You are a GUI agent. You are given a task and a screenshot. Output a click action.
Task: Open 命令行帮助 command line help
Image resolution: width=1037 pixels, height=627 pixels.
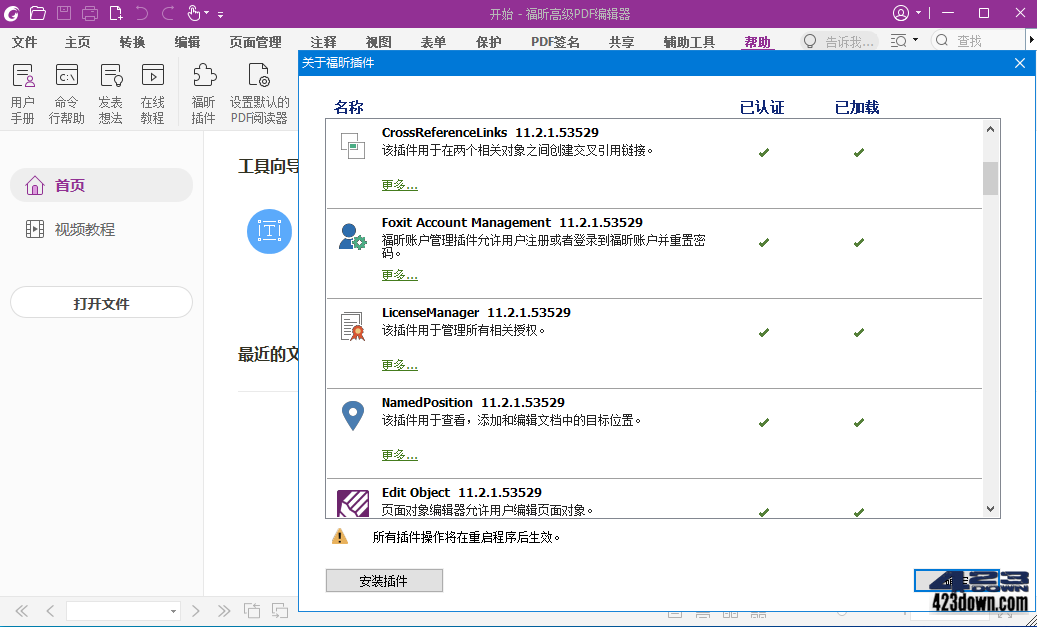[x=67, y=94]
